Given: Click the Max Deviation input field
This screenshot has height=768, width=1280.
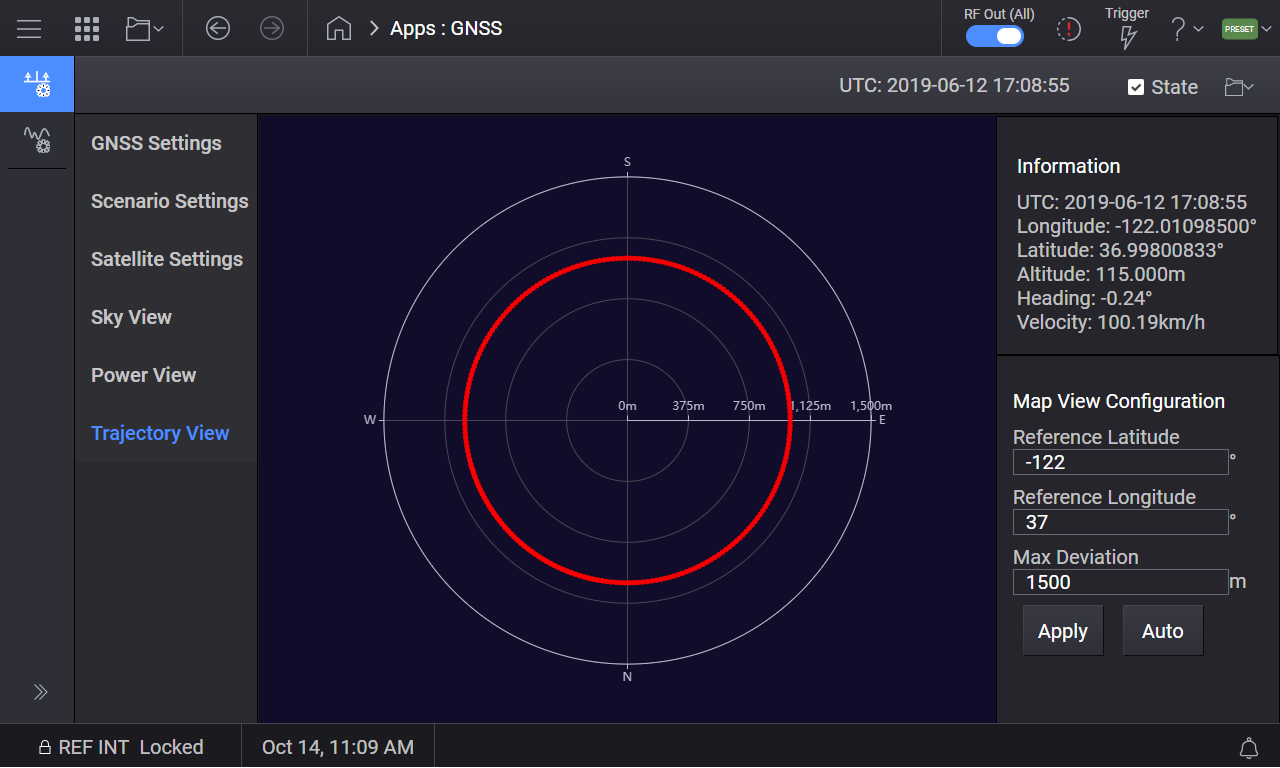Looking at the screenshot, I should pyautogui.click(x=1120, y=582).
